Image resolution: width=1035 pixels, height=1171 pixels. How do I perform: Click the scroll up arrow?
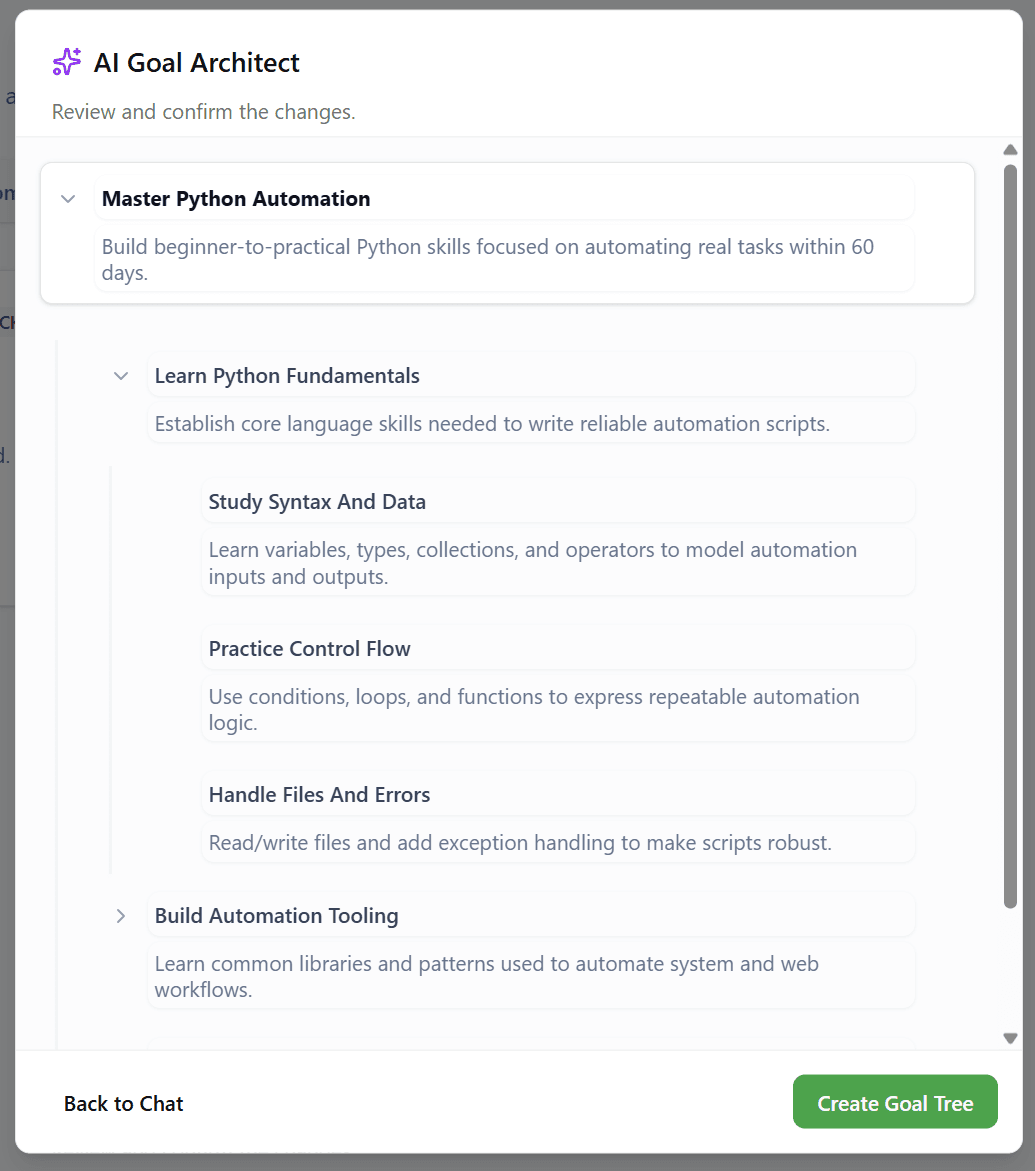(1010, 150)
